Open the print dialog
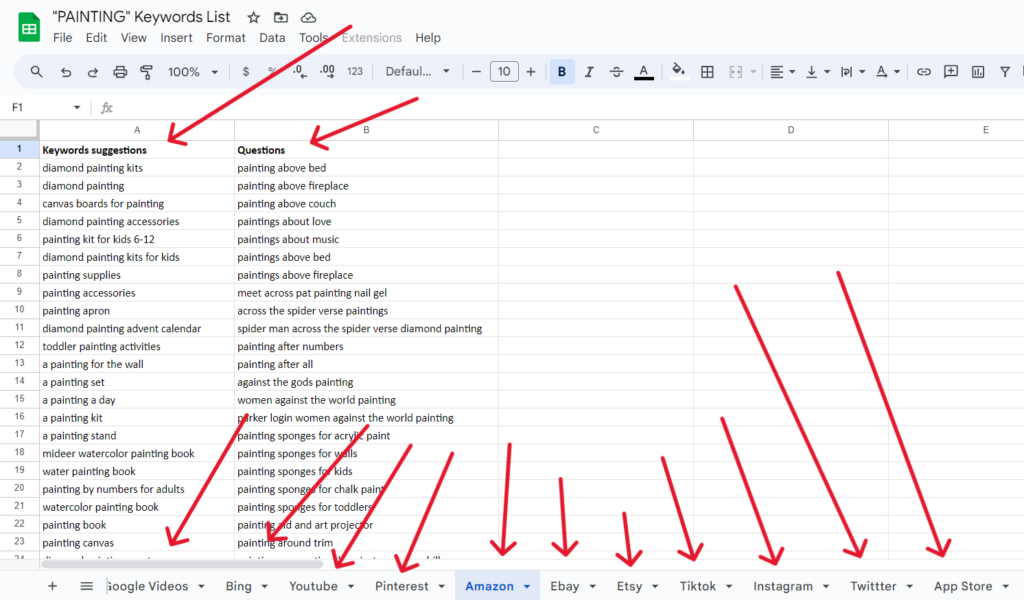 (x=119, y=71)
